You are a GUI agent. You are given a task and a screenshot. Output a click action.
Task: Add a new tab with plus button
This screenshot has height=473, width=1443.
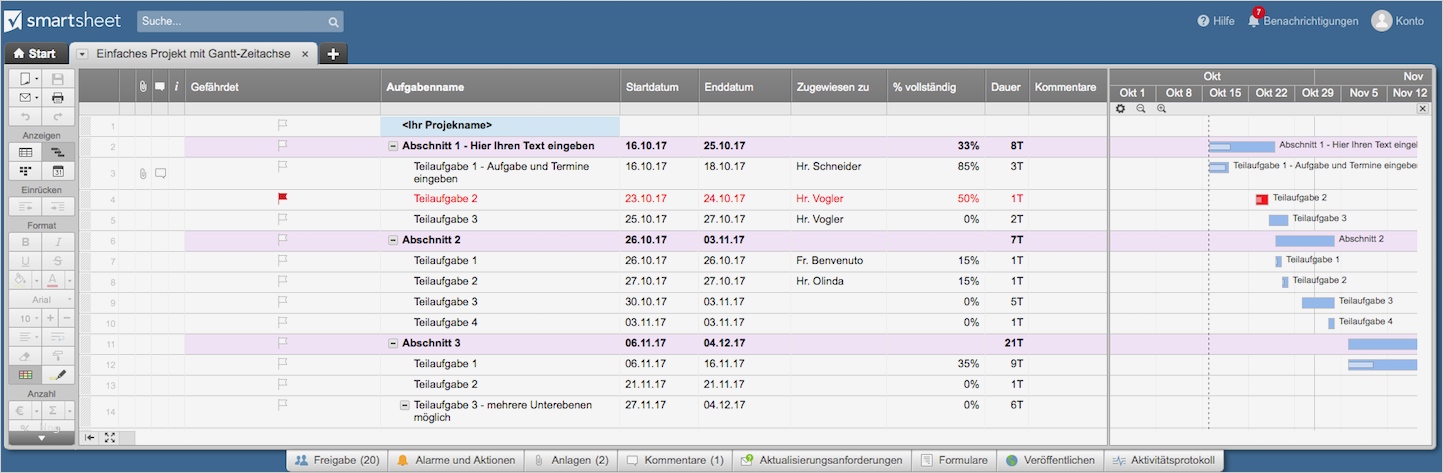333,54
